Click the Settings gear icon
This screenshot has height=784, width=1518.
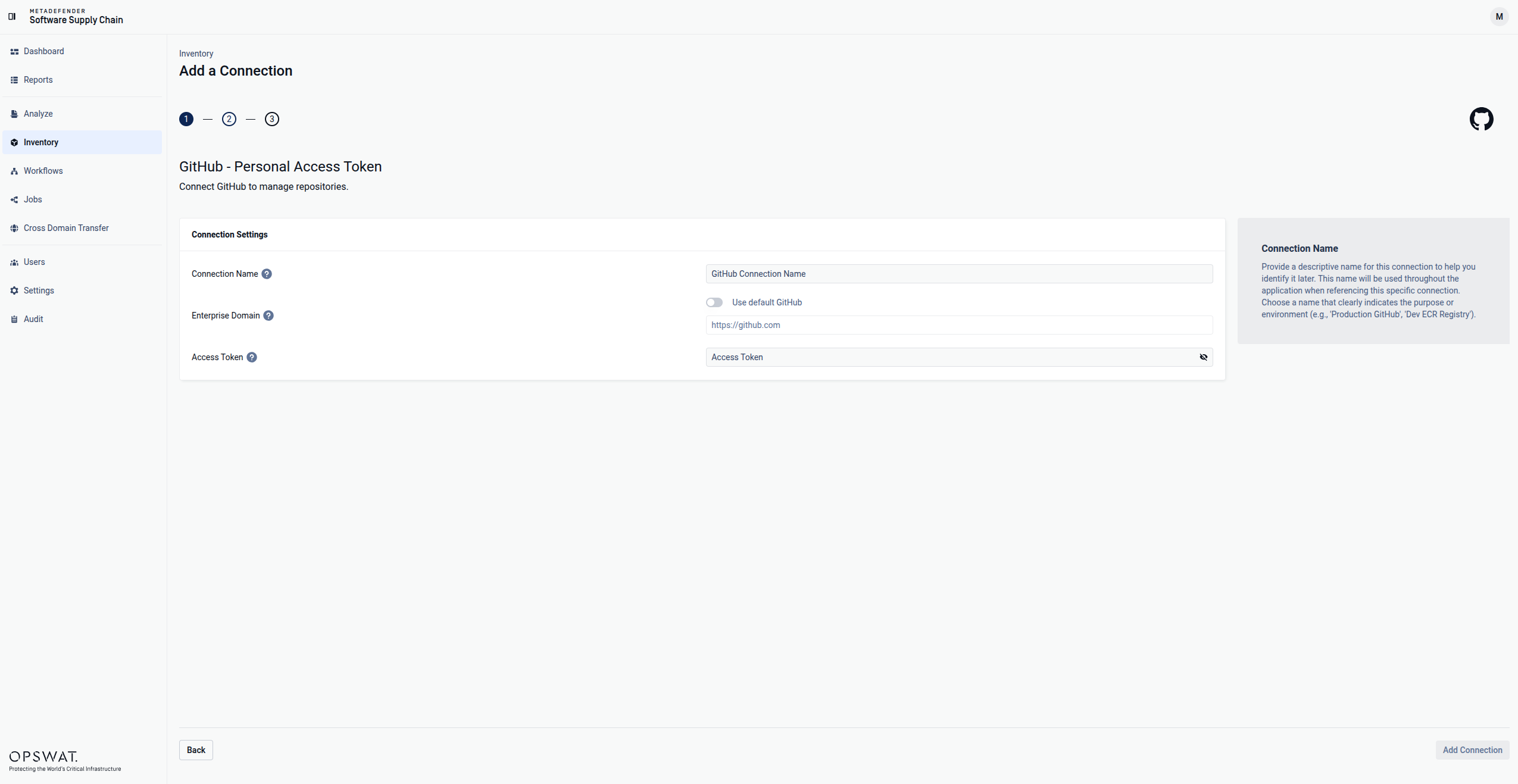click(14, 291)
